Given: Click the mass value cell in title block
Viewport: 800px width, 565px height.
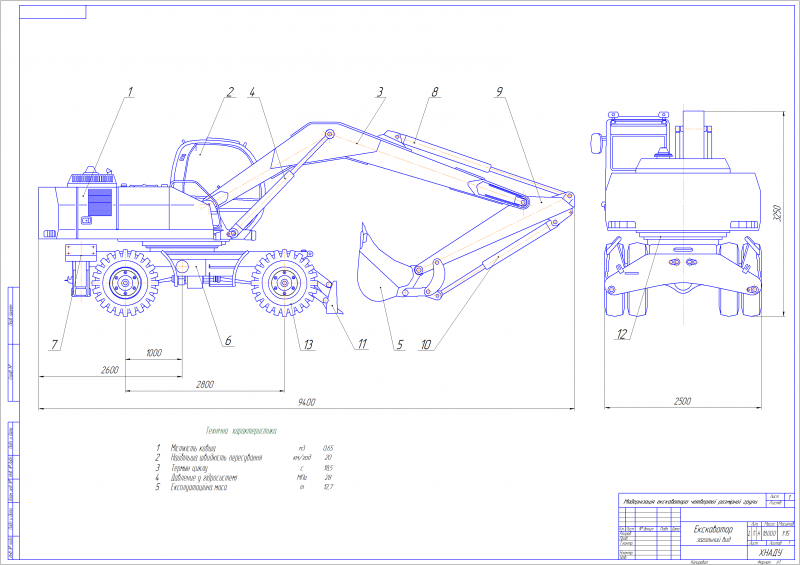Looking at the screenshot, I should 769,533.
